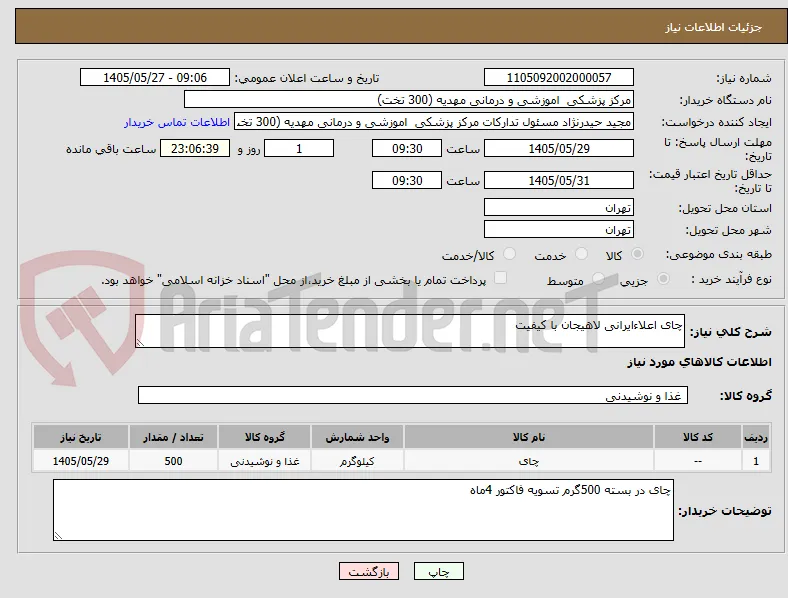Click the need date cell 1405/05/29
Viewport: 788px width, 598px height.
[81, 461]
